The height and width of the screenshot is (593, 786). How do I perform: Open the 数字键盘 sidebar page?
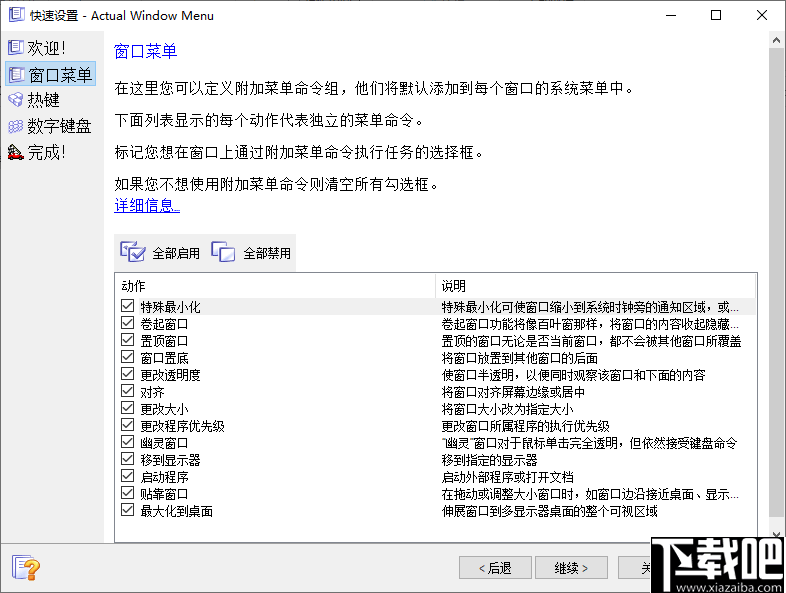pos(50,126)
